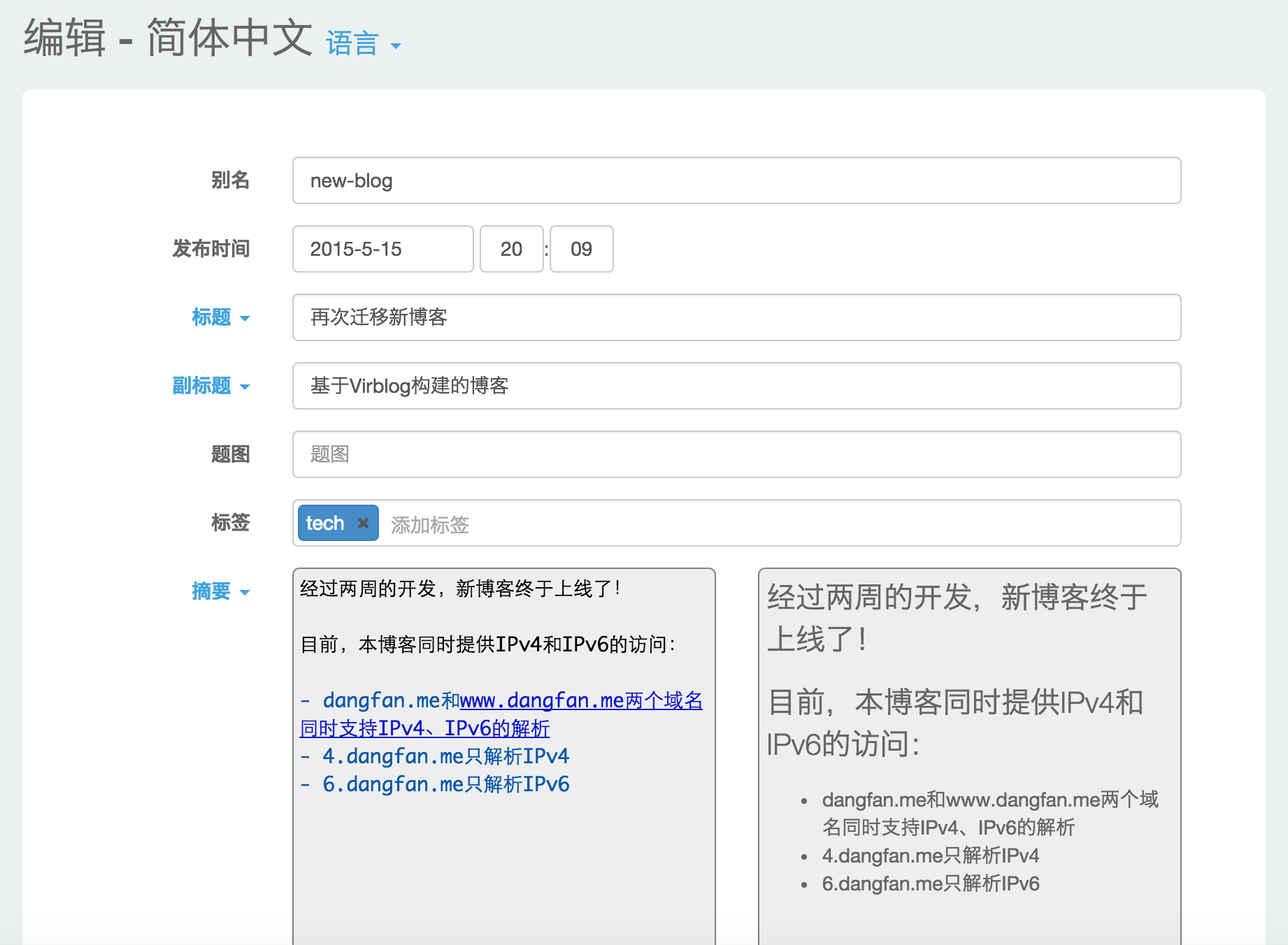The image size is (1288, 945).
Task: Click the line 目前，本博客同时提供IPv4和IPv6的访问 in editor
Action: (x=487, y=644)
